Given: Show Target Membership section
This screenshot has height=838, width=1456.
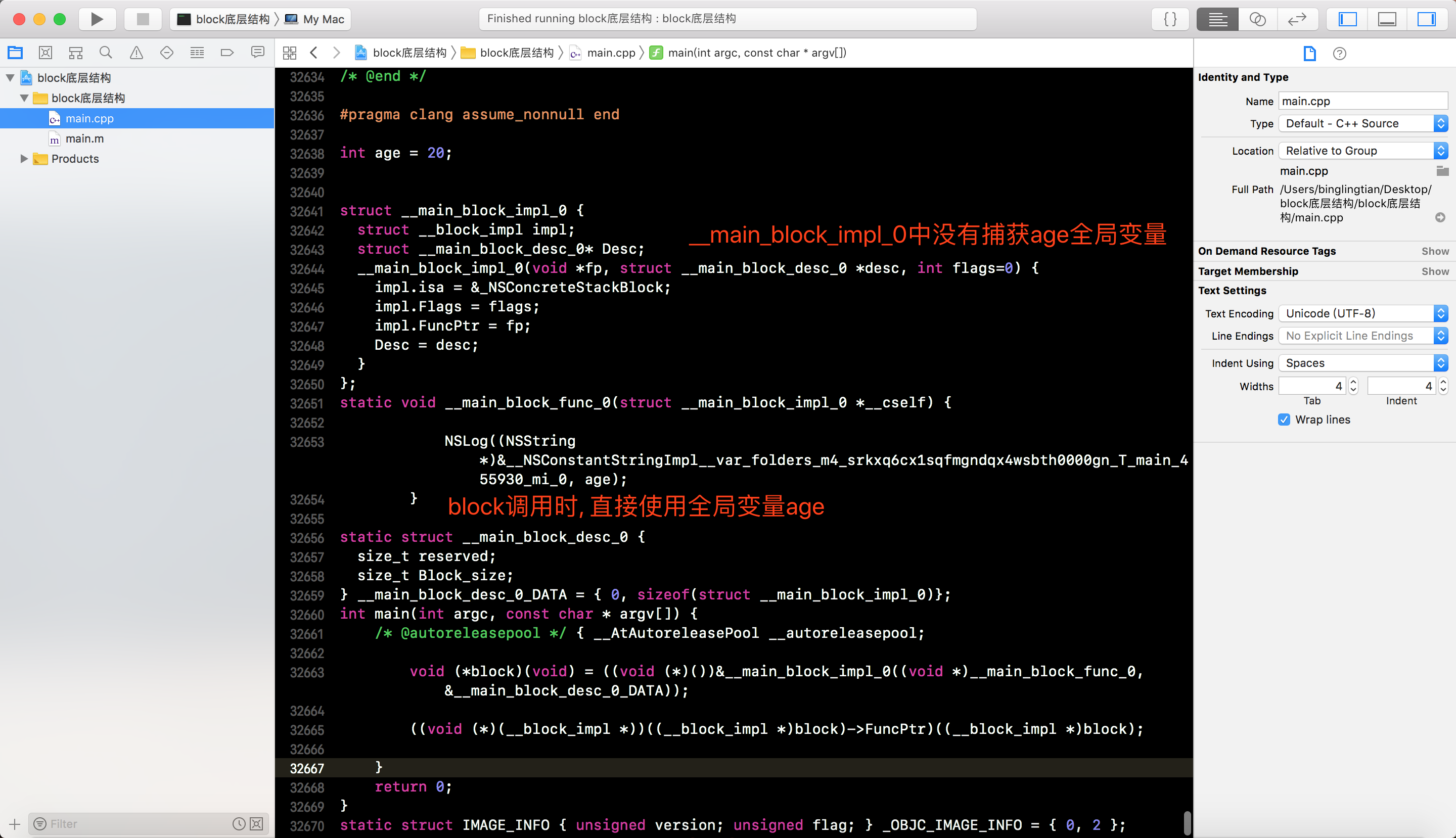Looking at the screenshot, I should coord(1435,271).
